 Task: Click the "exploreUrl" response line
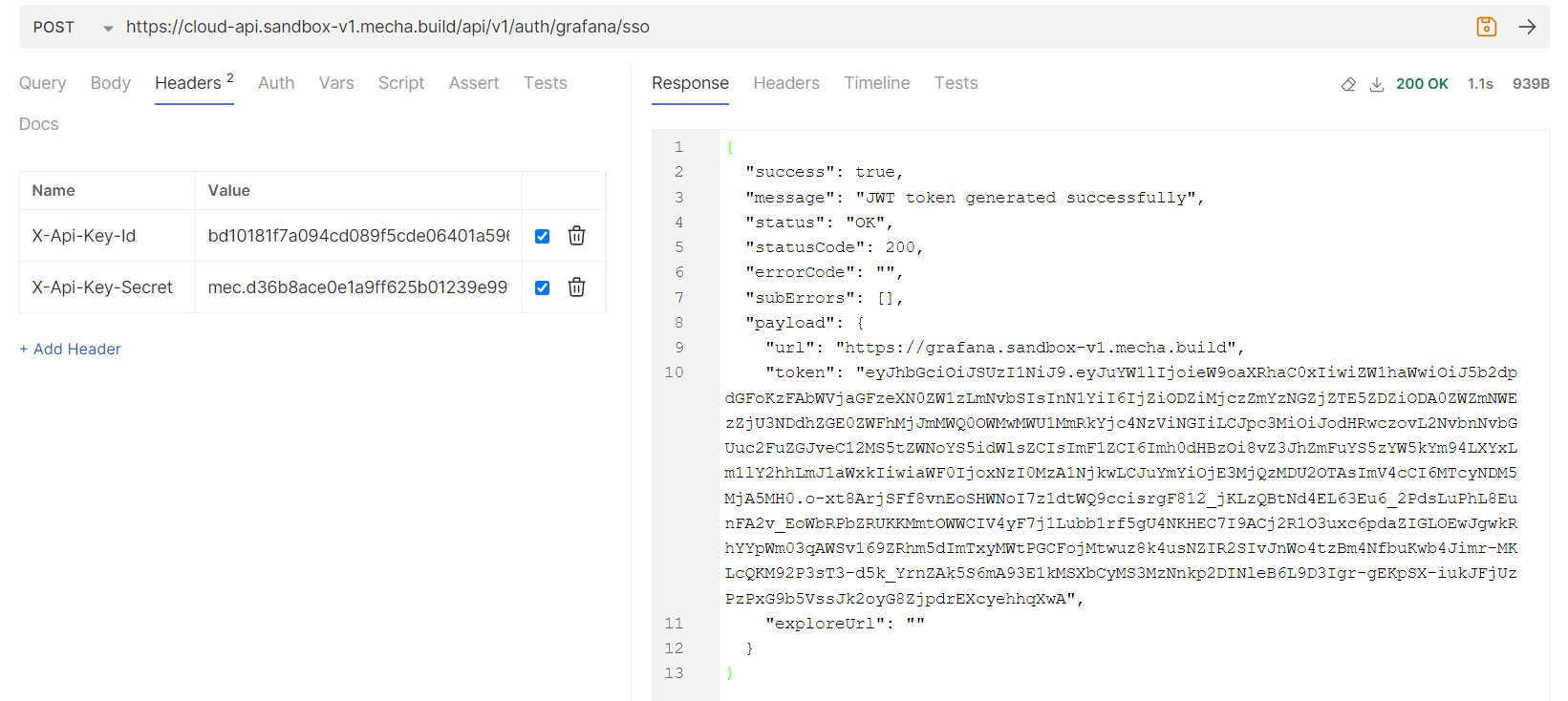[x=845, y=624]
